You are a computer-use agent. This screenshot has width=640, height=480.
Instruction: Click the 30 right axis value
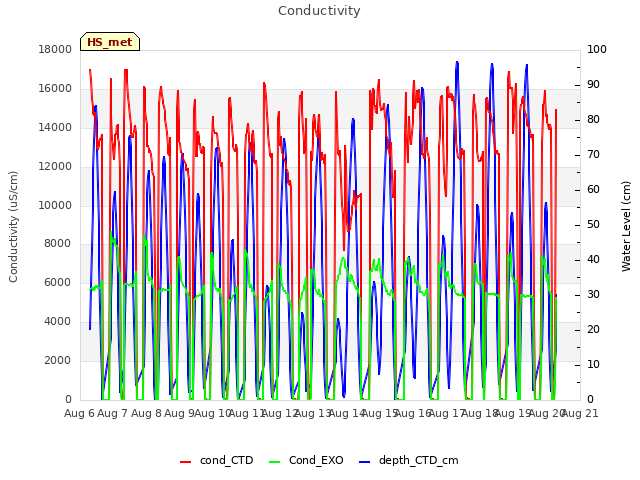point(593,295)
